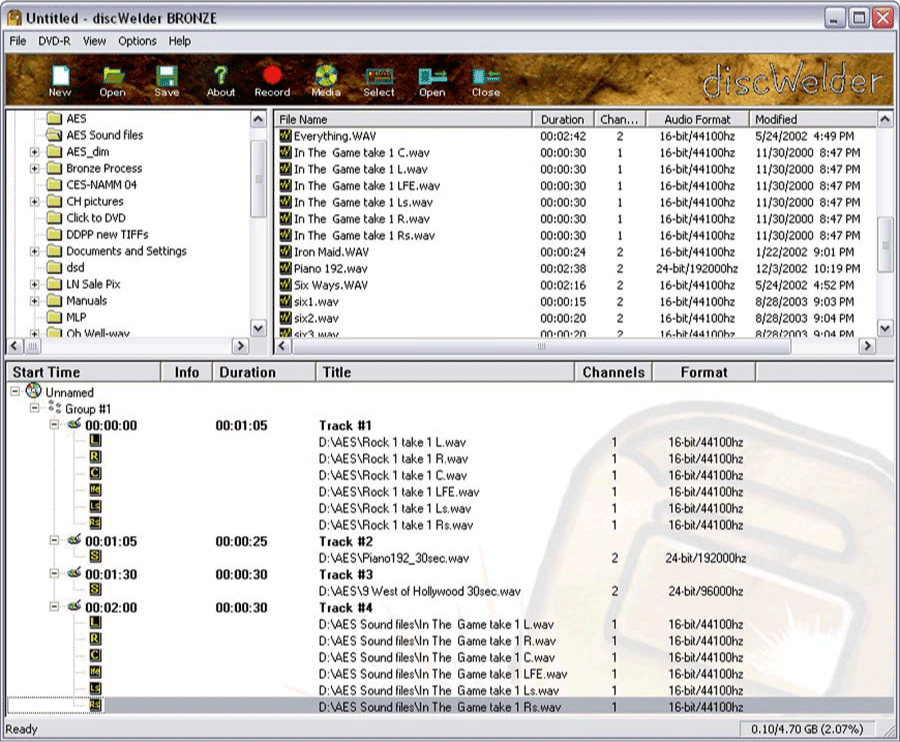Select the L channel icon under Track #4
The width and height of the screenshot is (900, 742).
pyautogui.click(x=95, y=623)
